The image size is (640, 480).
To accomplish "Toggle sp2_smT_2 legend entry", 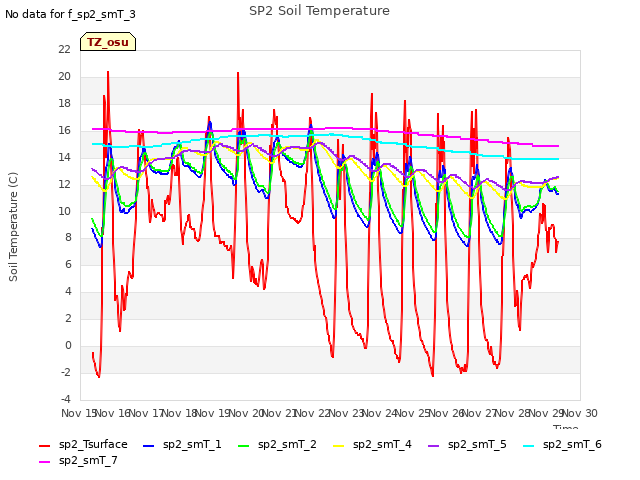I will coord(277,444).
